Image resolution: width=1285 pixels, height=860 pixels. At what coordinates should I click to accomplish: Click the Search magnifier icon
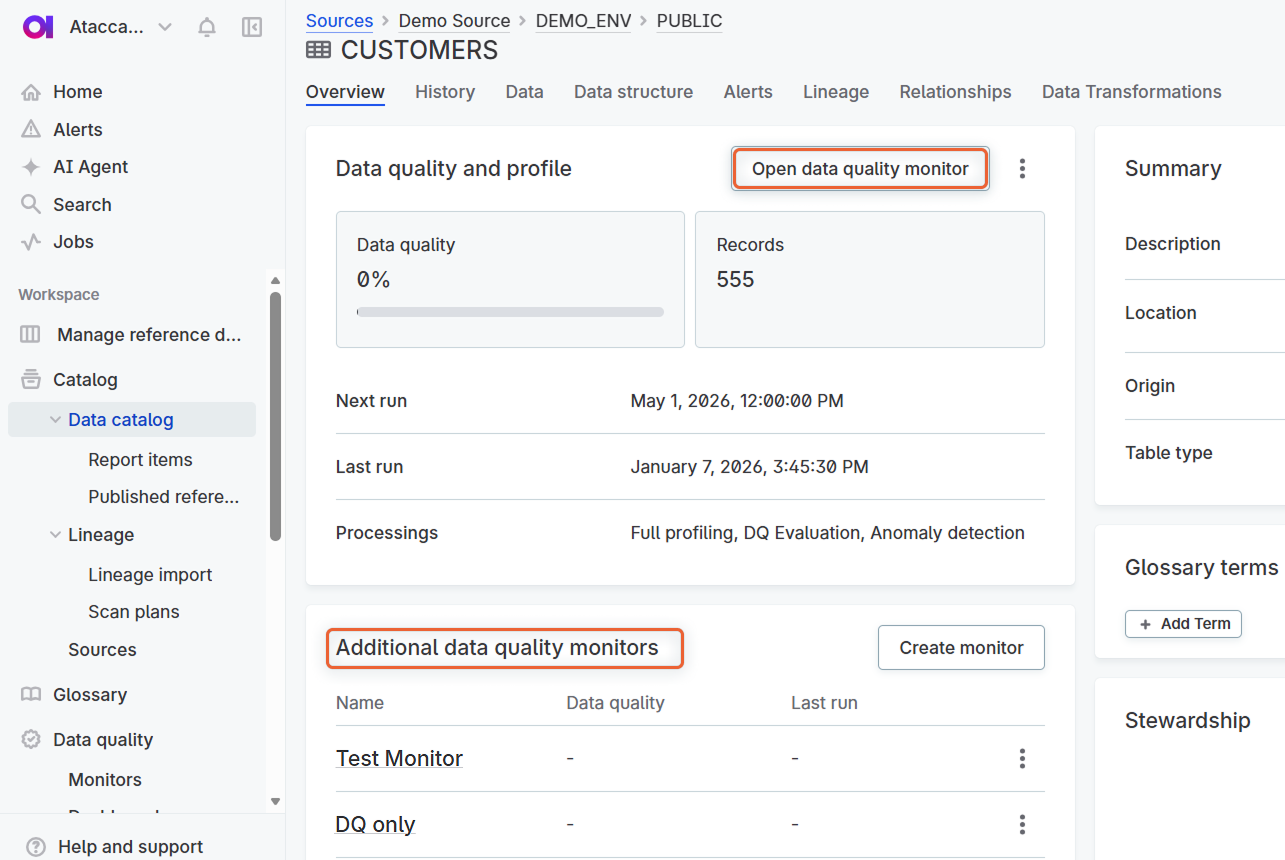pyautogui.click(x=31, y=204)
